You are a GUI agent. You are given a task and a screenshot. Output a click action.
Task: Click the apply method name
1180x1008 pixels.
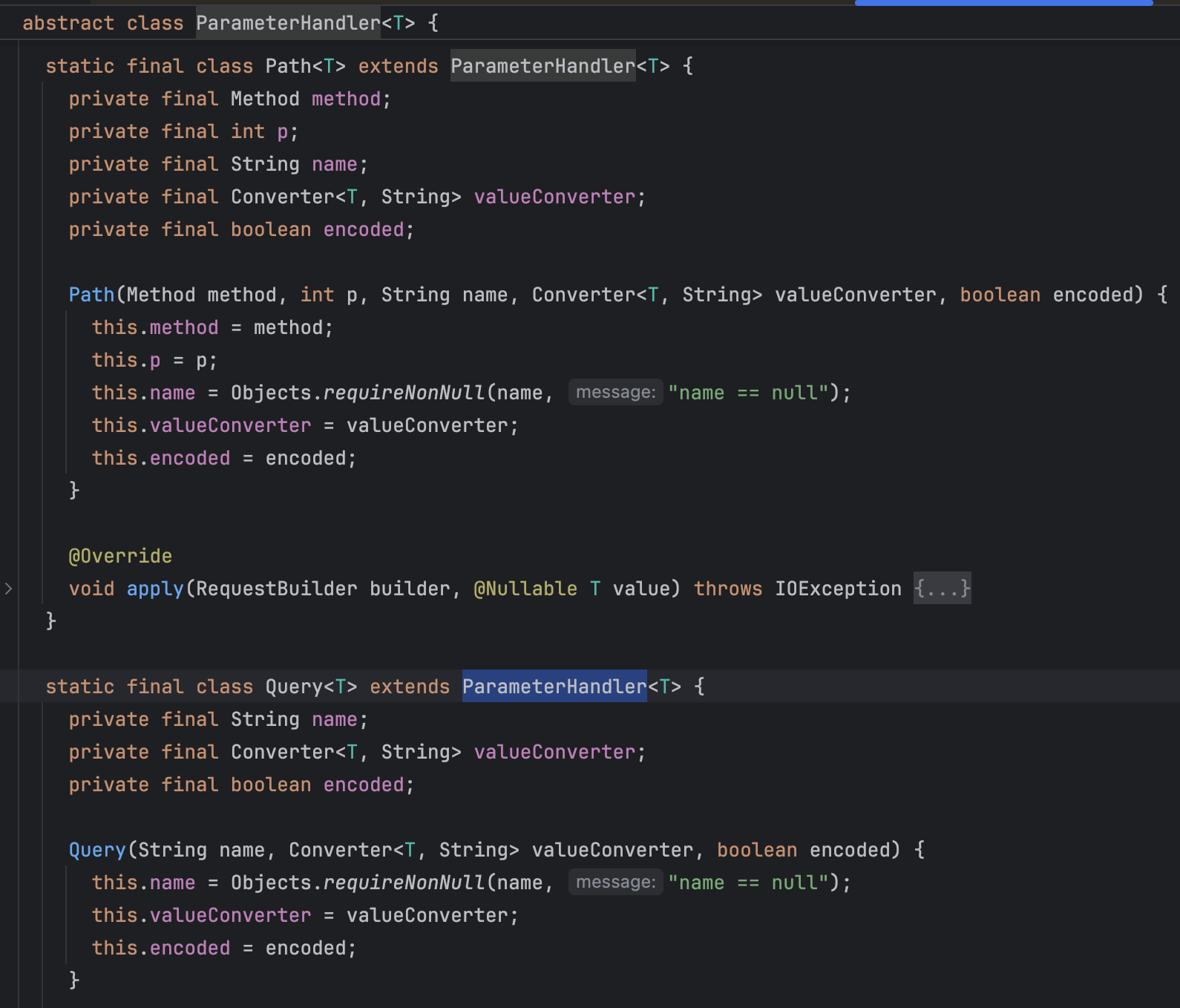coord(155,589)
